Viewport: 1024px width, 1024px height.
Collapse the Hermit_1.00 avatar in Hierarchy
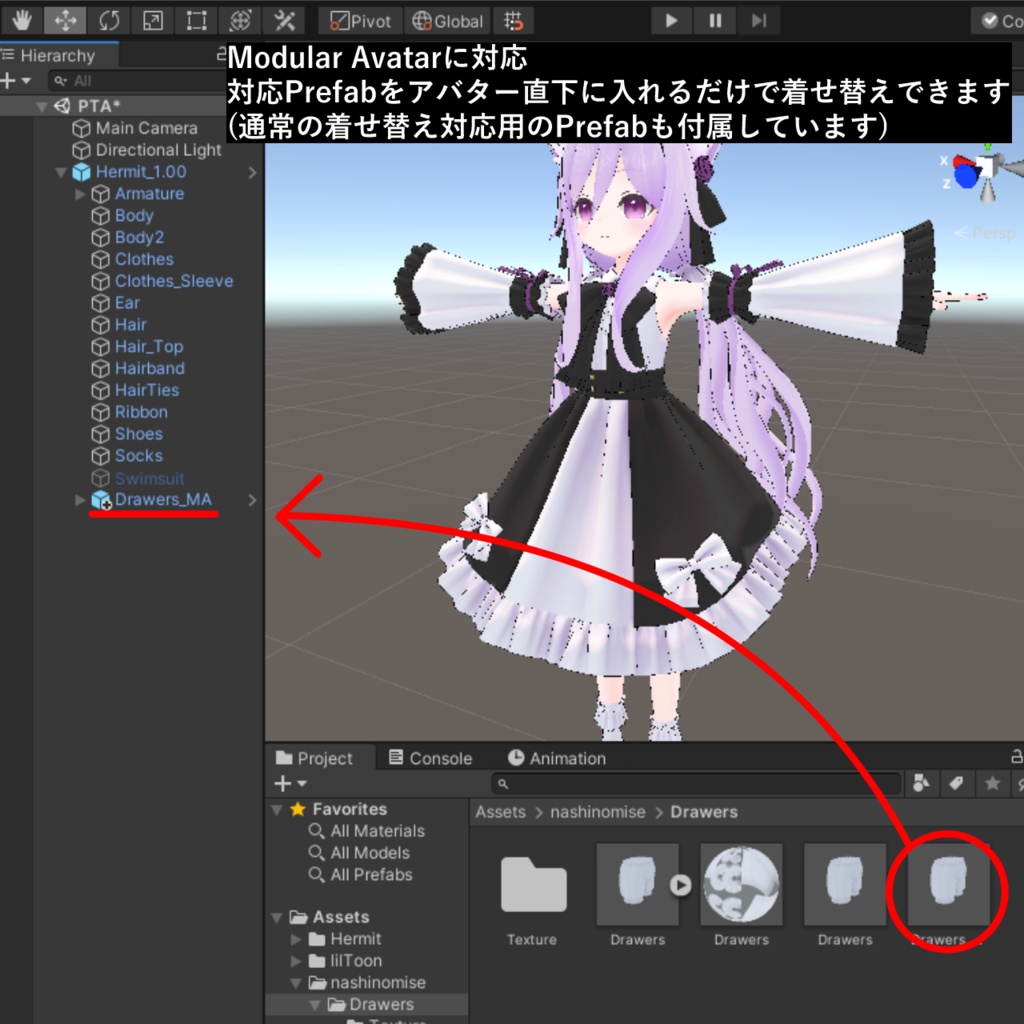[x=62, y=171]
